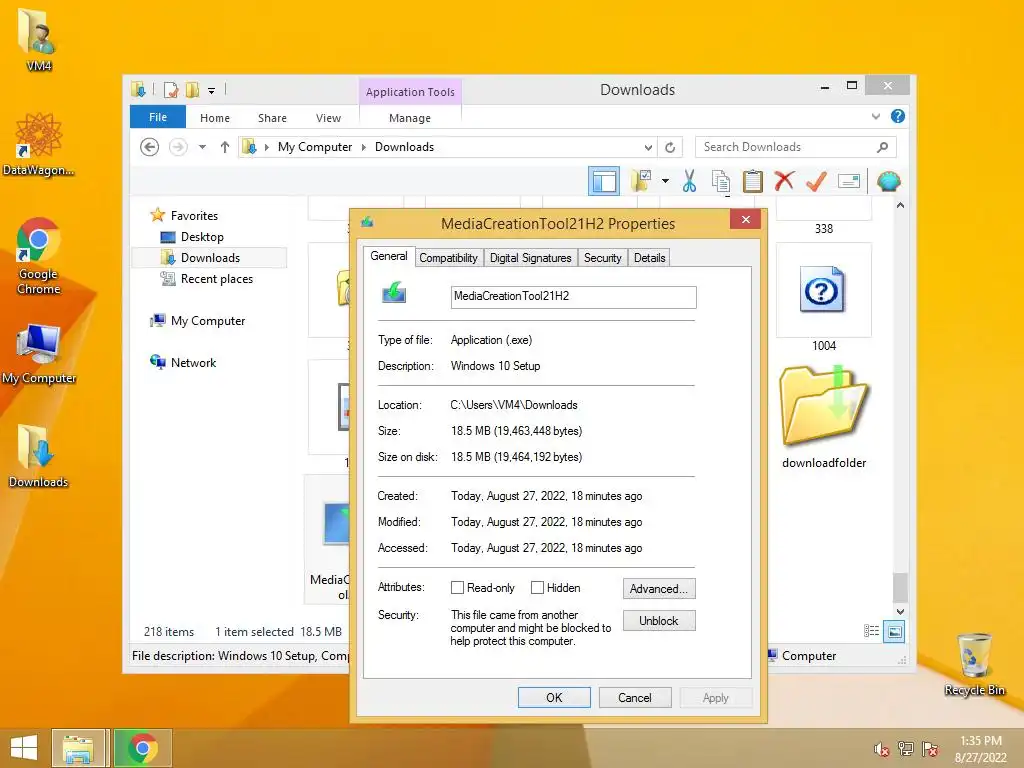Delete with the red X toolbar icon

784,181
